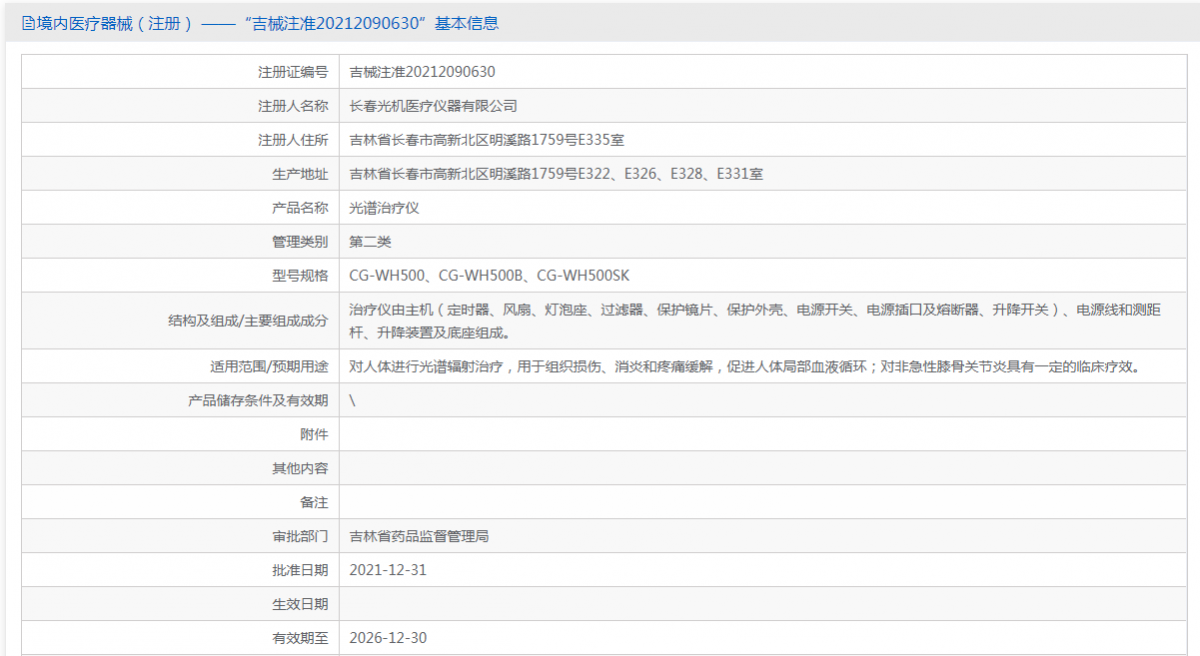This screenshot has width=1200, height=656.
Task: Click the 生产地址 label
Action: pyautogui.click(x=300, y=174)
